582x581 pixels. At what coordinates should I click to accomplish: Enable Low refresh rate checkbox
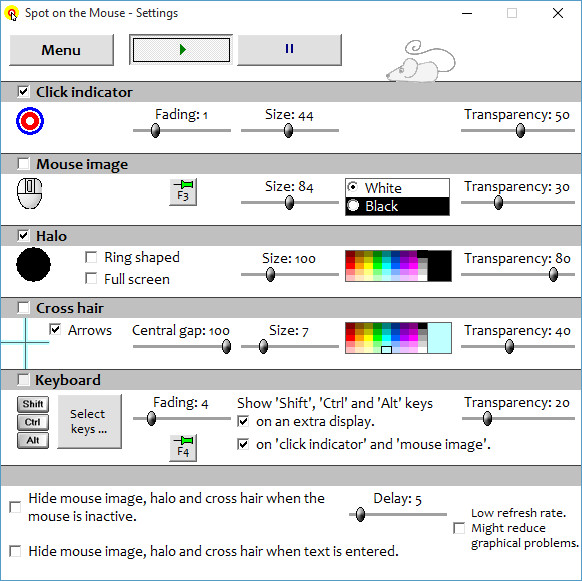(x=459, y=528)
